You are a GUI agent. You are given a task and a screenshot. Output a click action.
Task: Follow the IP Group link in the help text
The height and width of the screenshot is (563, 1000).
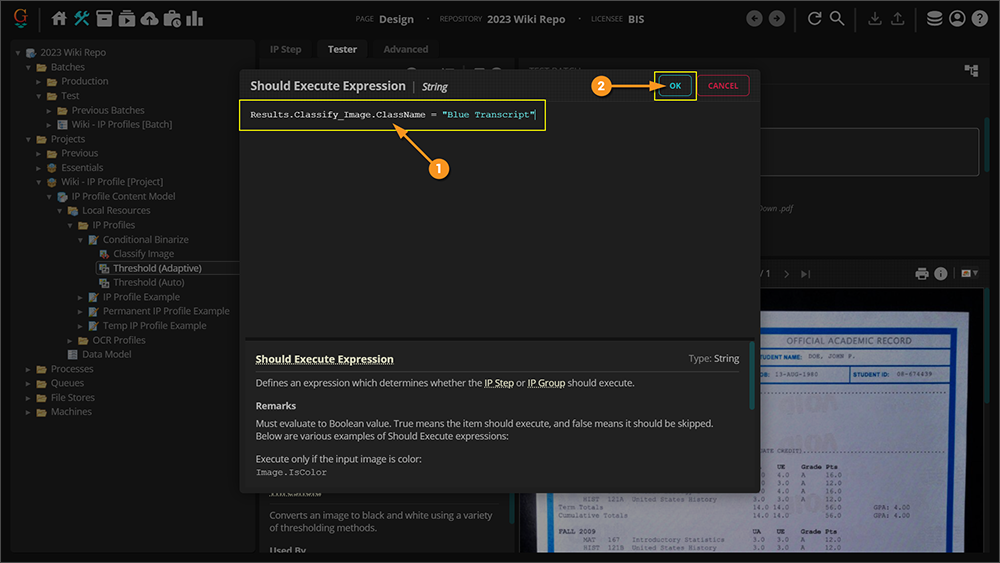pos(546,383)
